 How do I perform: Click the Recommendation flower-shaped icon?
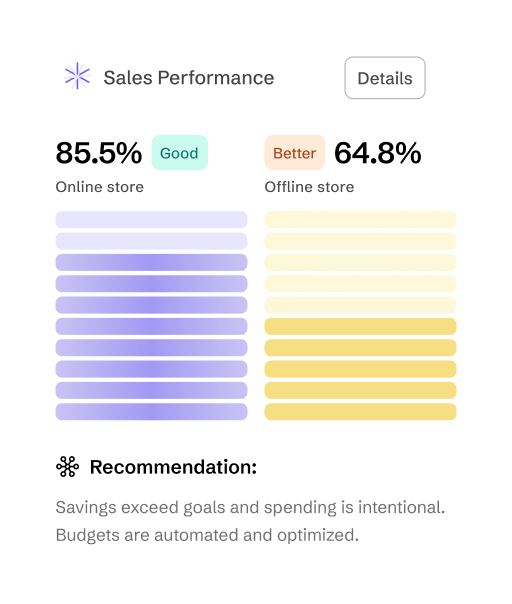[67, 466]
